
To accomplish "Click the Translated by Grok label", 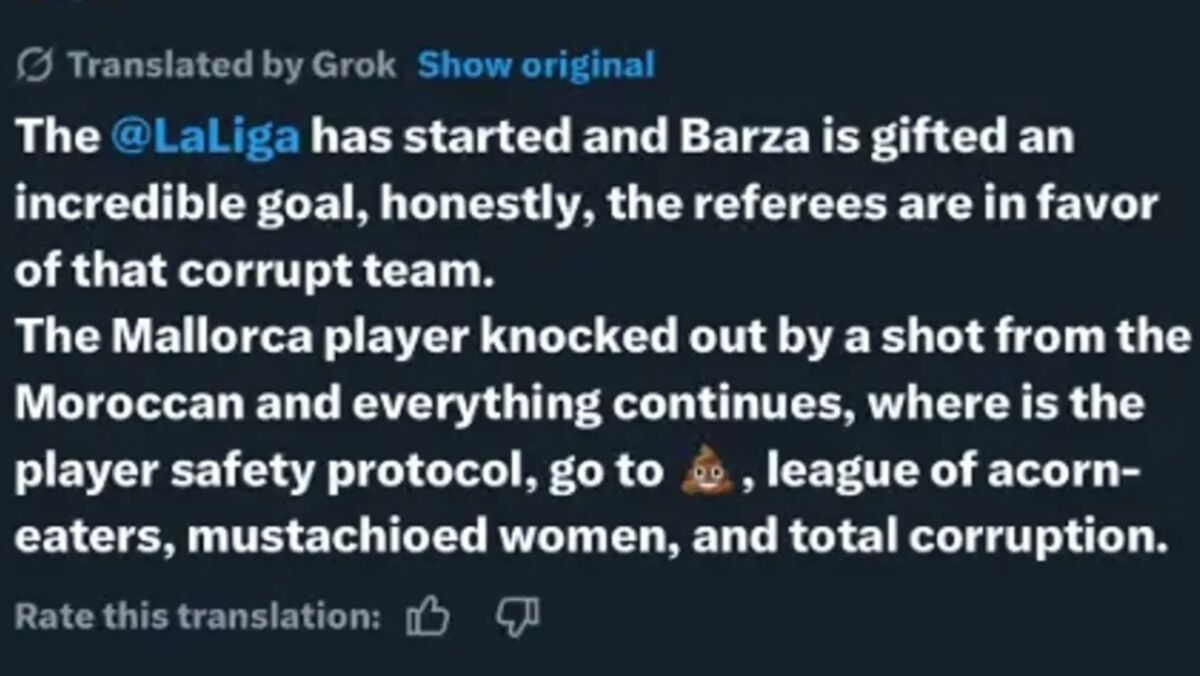I will [231, 66].
